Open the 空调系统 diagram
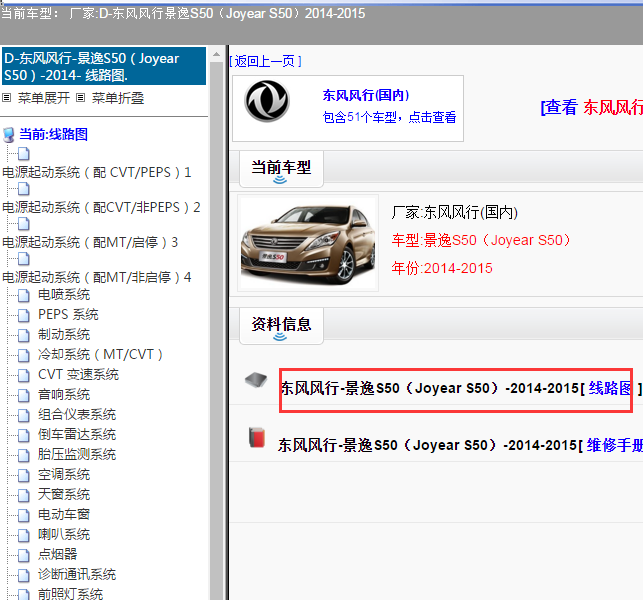 [64, 475]
